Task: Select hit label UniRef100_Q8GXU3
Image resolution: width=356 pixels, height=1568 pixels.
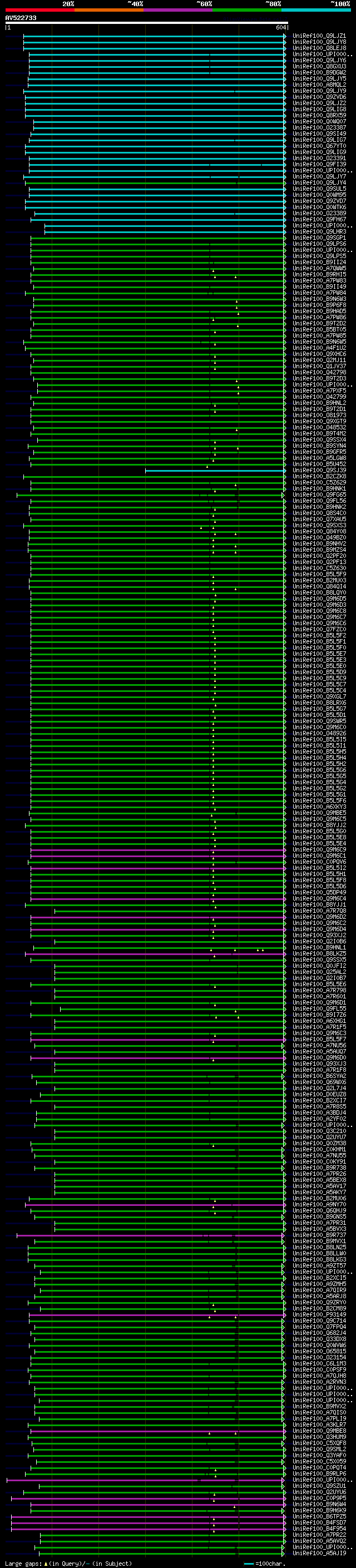Action: 319,67
